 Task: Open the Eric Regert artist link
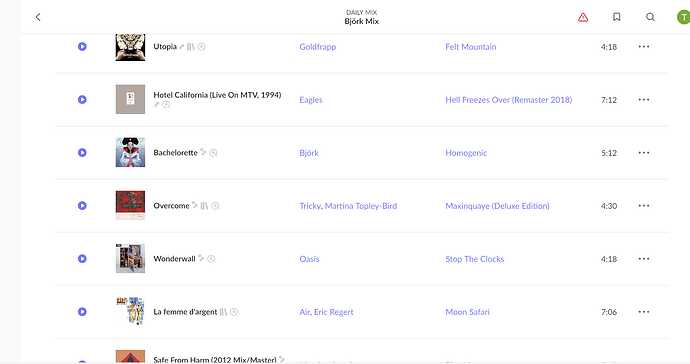pos(334,312)
